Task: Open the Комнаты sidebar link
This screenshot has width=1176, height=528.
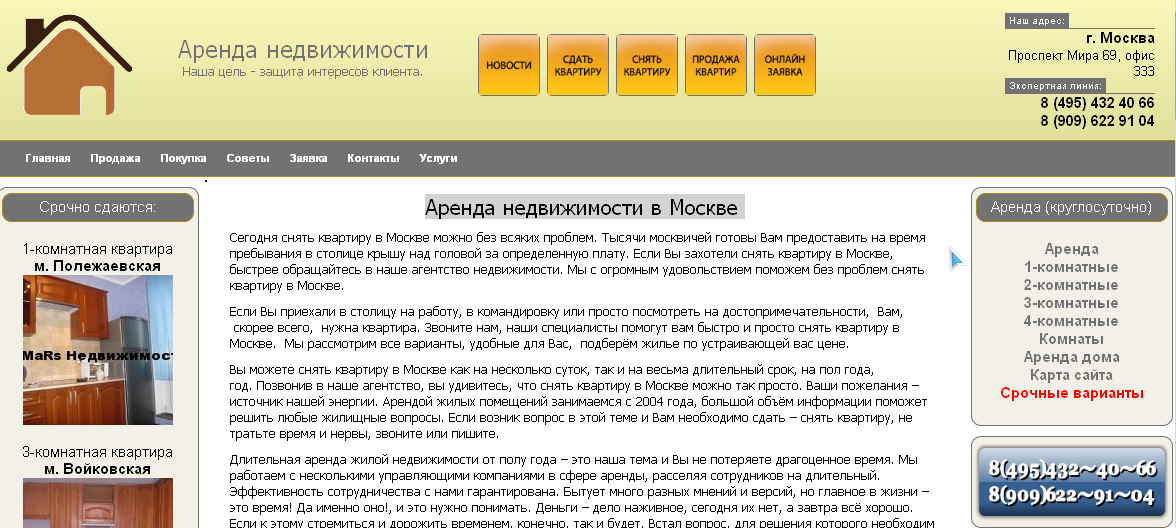Action: pyautogui.click(x=1071, y=339)
